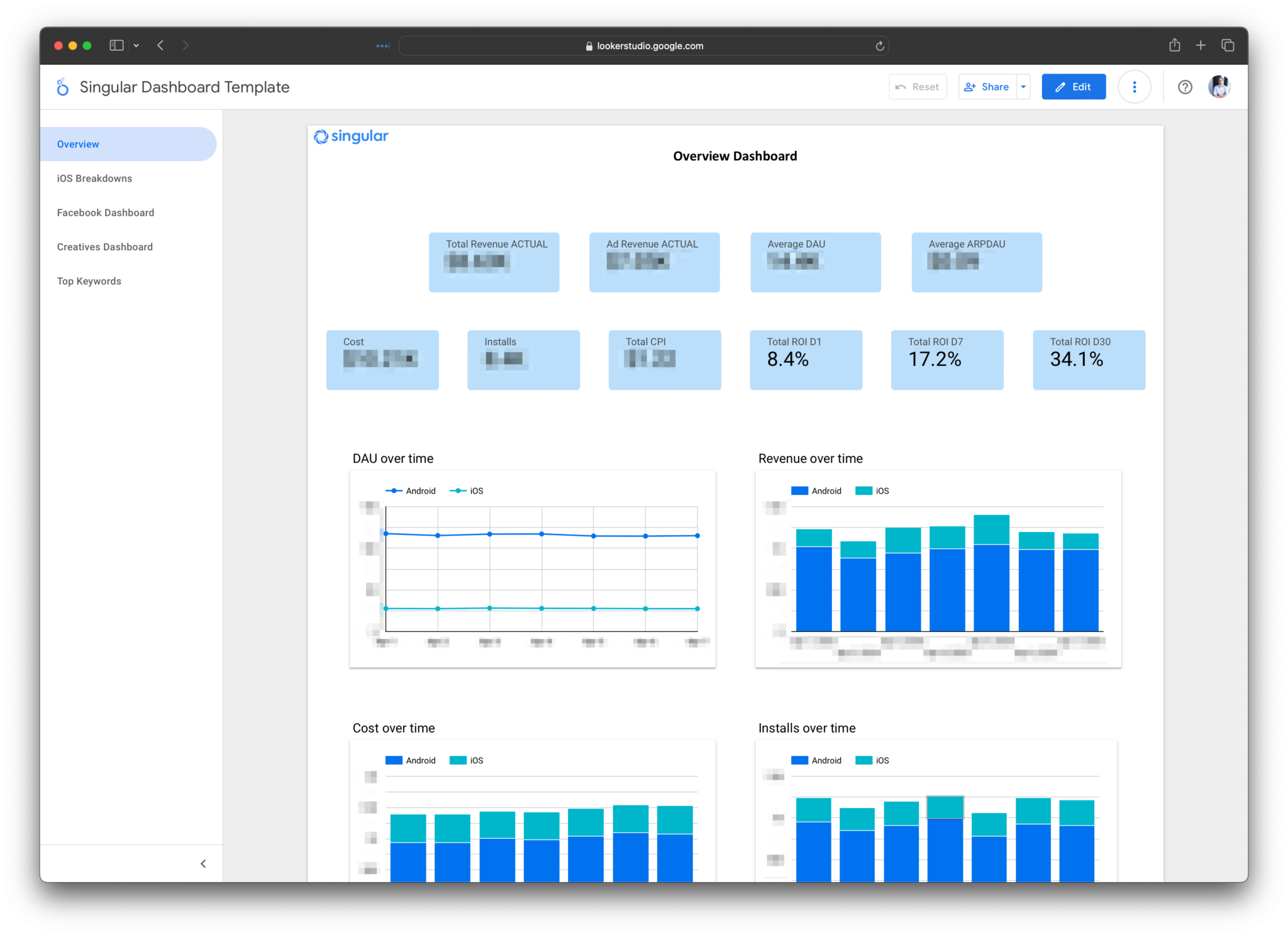1288x935 pixels.
Task: Open the three-dot overflow menu
Action: [x=1135, y=87]
